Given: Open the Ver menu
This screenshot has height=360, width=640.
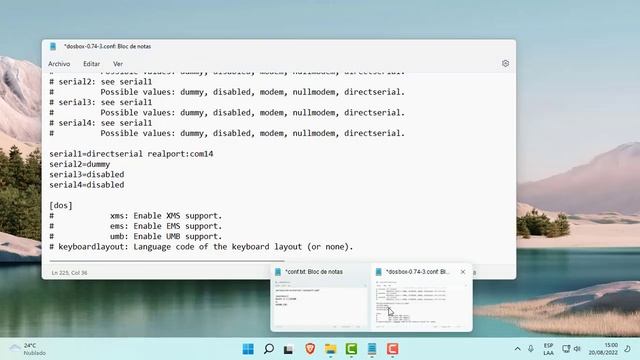Looking at the screenshot, I should coord(118,64).
